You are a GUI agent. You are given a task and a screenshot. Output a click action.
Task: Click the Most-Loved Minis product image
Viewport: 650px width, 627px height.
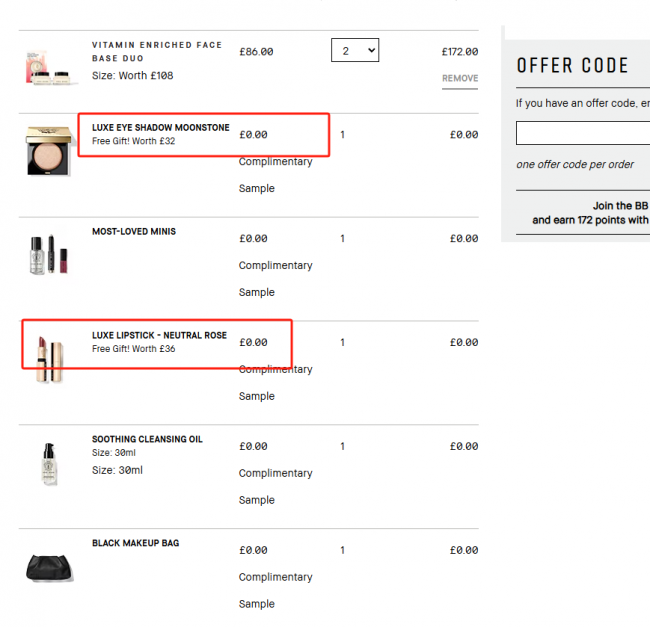point(49,254)
